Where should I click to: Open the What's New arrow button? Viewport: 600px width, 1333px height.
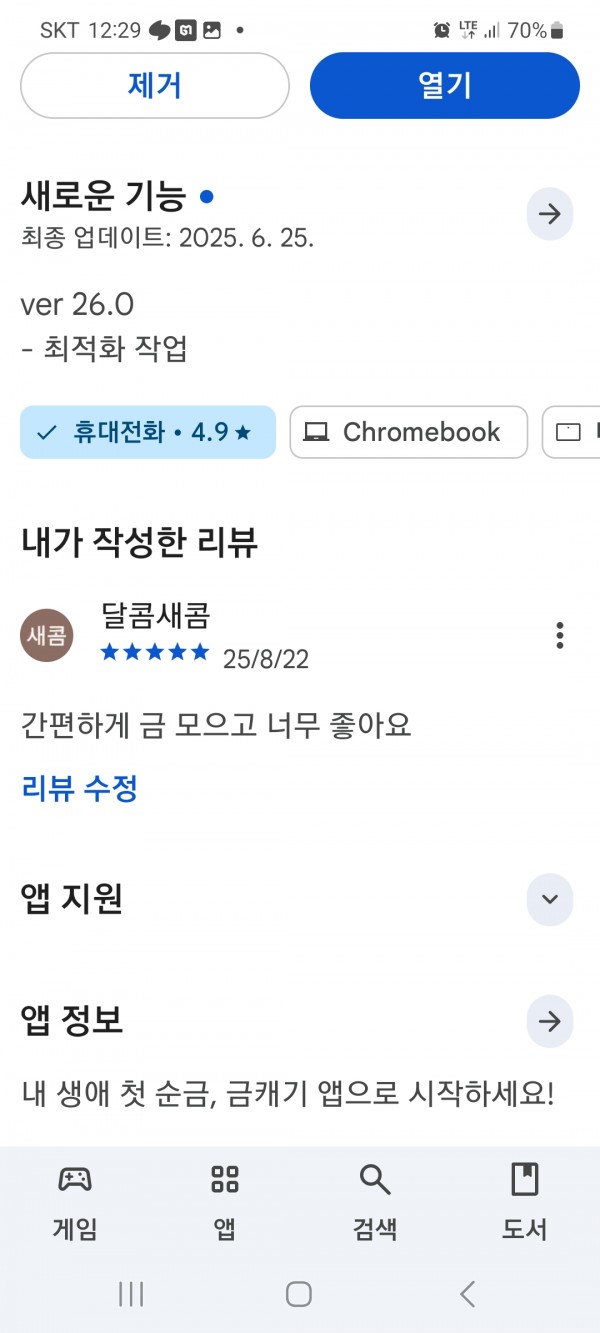(549, 213)
